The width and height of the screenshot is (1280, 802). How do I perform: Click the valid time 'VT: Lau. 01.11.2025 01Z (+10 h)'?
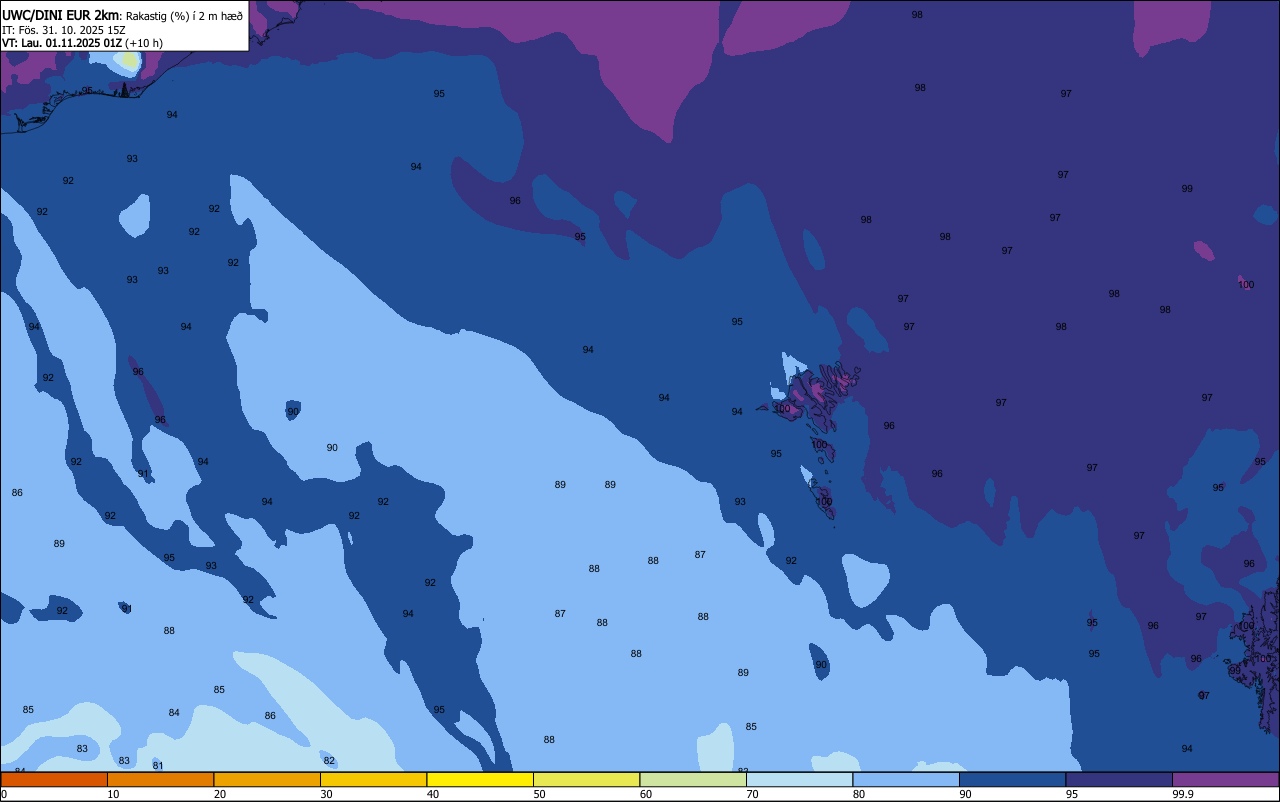pos(82,43)
